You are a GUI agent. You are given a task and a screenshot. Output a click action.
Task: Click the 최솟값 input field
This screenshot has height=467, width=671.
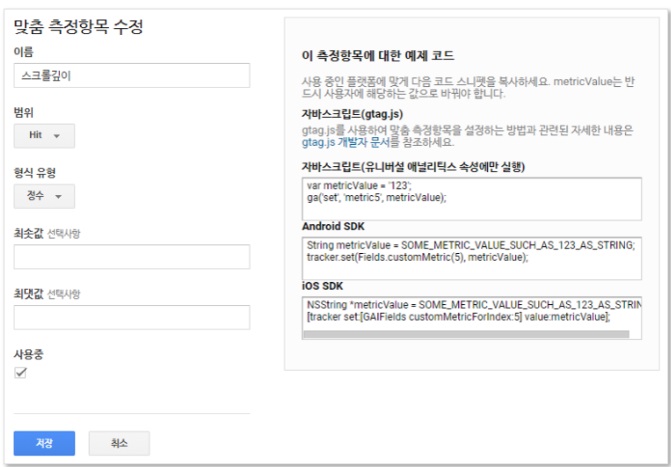132,256
